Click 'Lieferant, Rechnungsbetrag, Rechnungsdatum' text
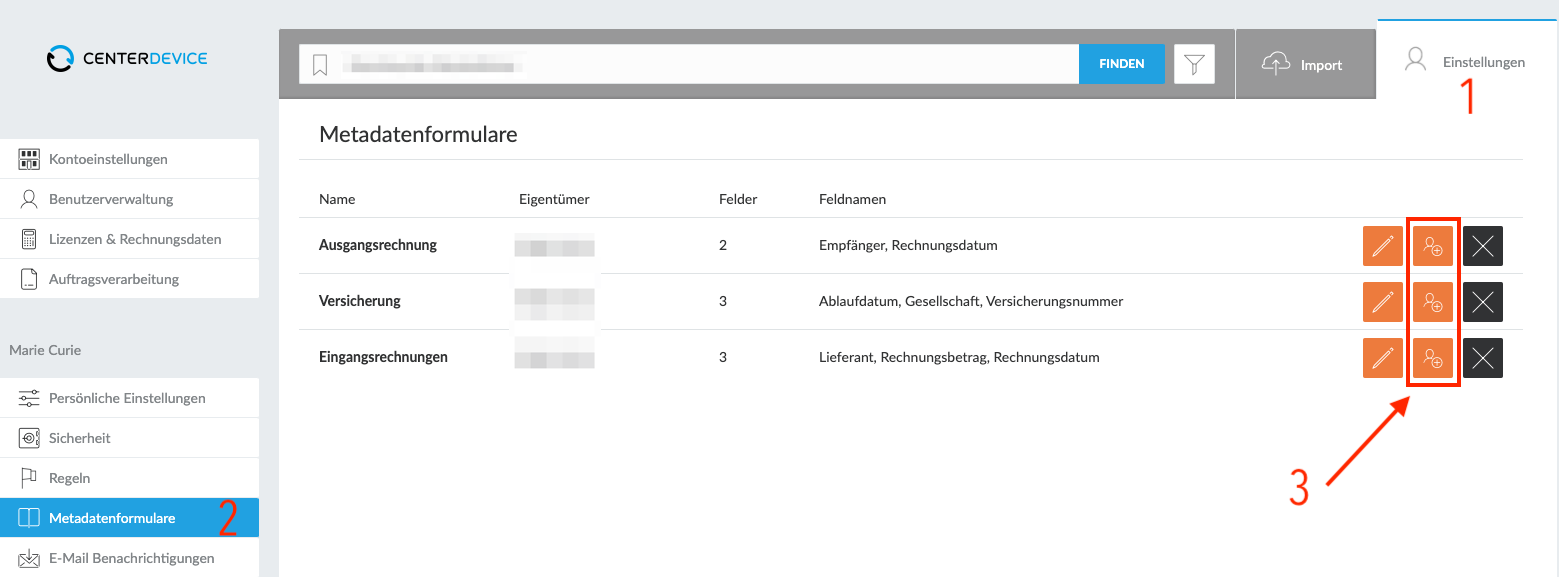Image resolution: width=1559 pixels, height=577 pixels. point(959,357)
